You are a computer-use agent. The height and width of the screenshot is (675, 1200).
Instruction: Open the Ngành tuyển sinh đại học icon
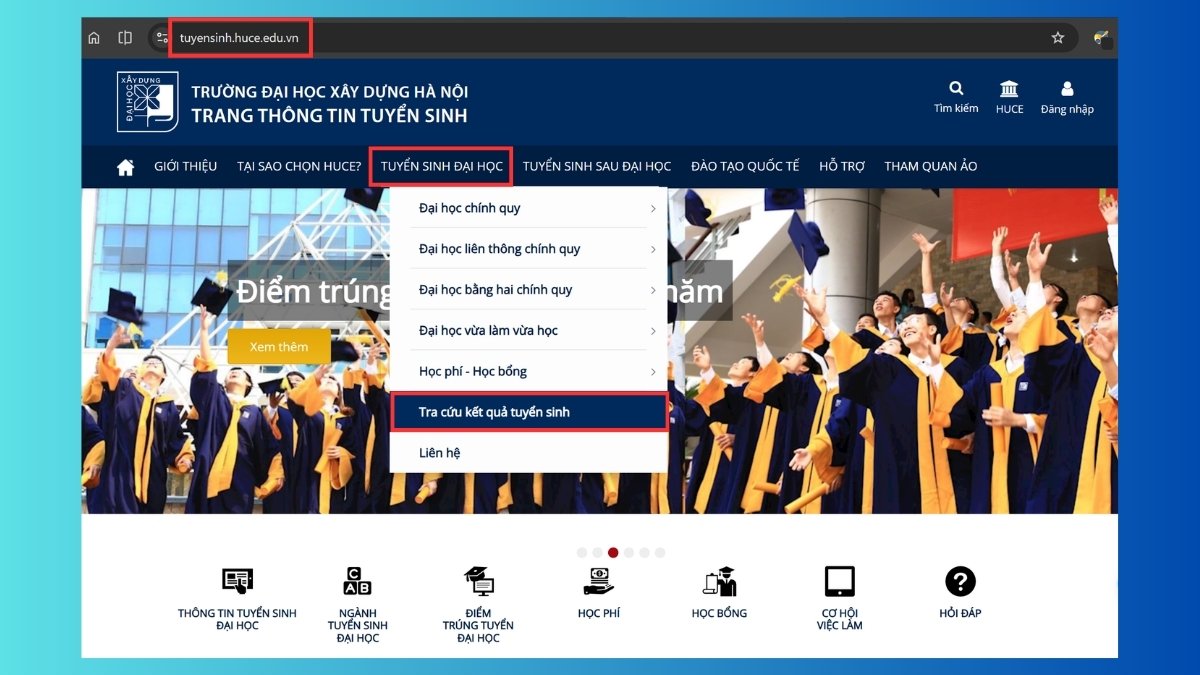pos(357,580)
